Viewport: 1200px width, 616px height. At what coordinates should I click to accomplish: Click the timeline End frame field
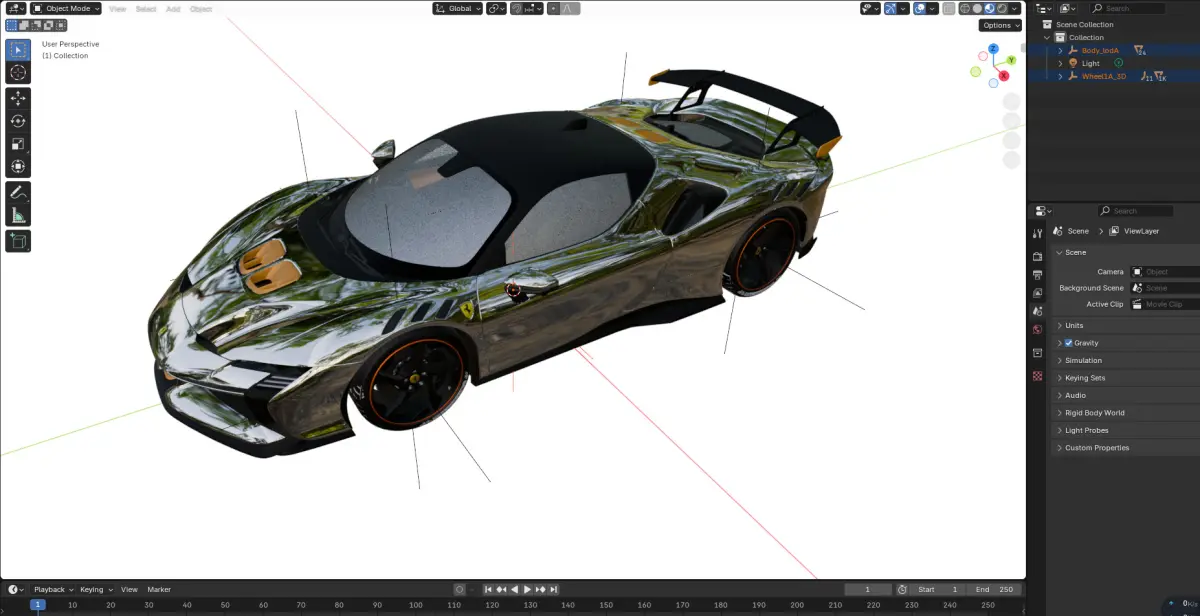point(995,590)
